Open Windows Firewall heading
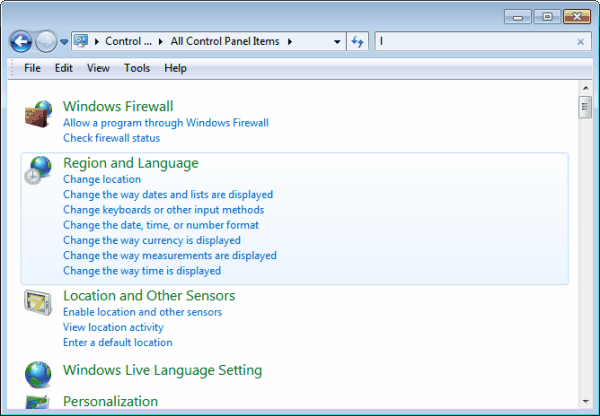600x416 pixels. pos(118,106)
